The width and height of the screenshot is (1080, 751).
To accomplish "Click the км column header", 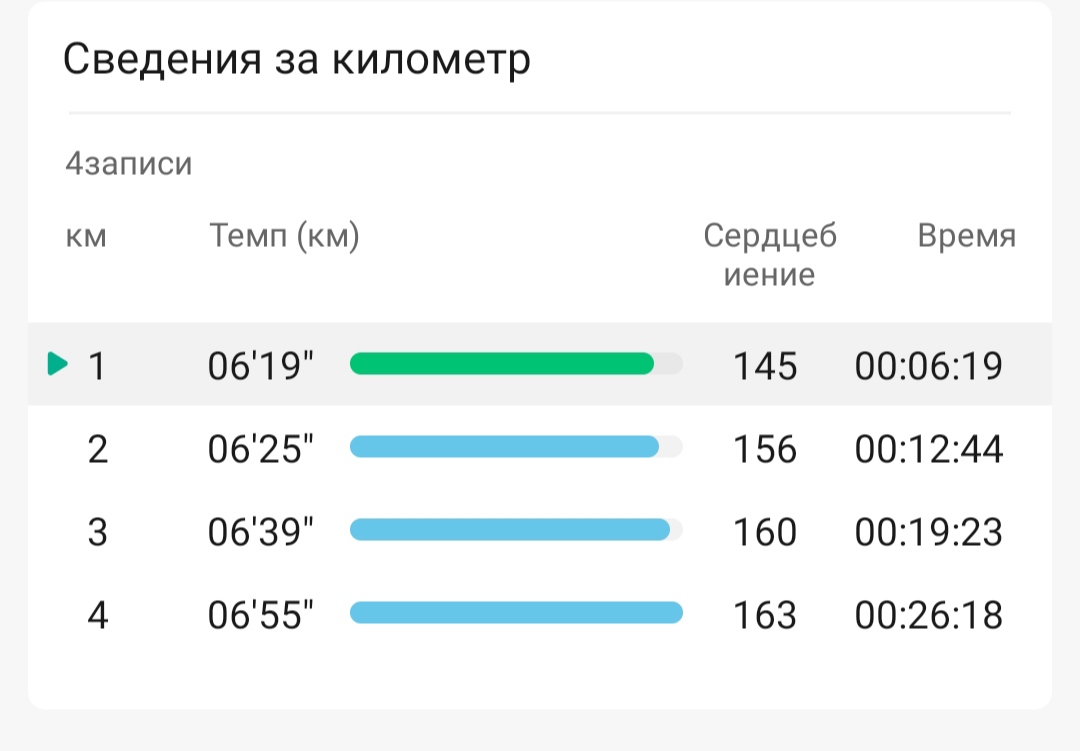I will pos(86,236).
